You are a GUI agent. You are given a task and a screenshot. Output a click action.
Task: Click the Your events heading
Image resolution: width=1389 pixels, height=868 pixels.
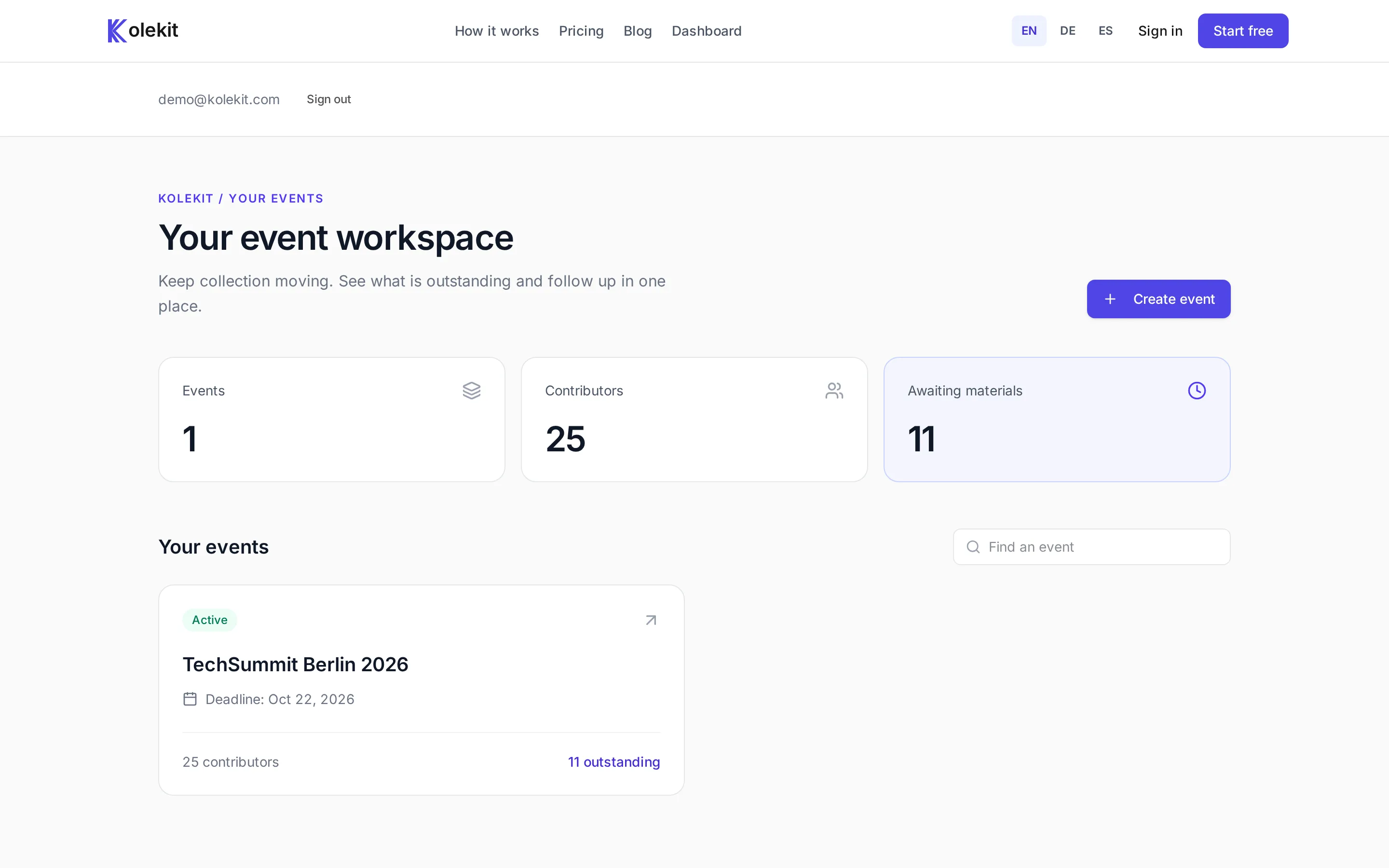coord(214,546)
